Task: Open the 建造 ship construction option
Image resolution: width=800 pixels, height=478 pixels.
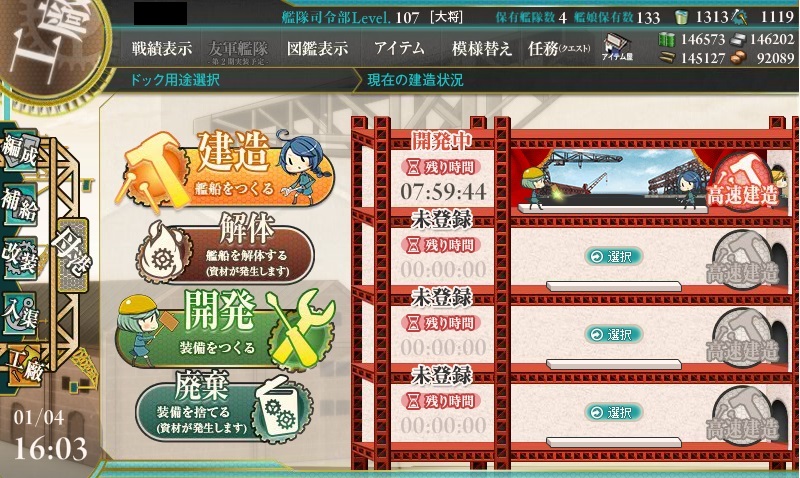Action: coord(227,170)
